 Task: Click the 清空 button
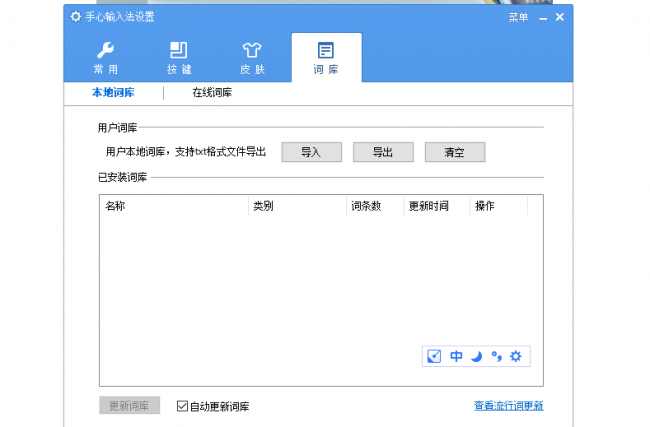coord(455,152)
